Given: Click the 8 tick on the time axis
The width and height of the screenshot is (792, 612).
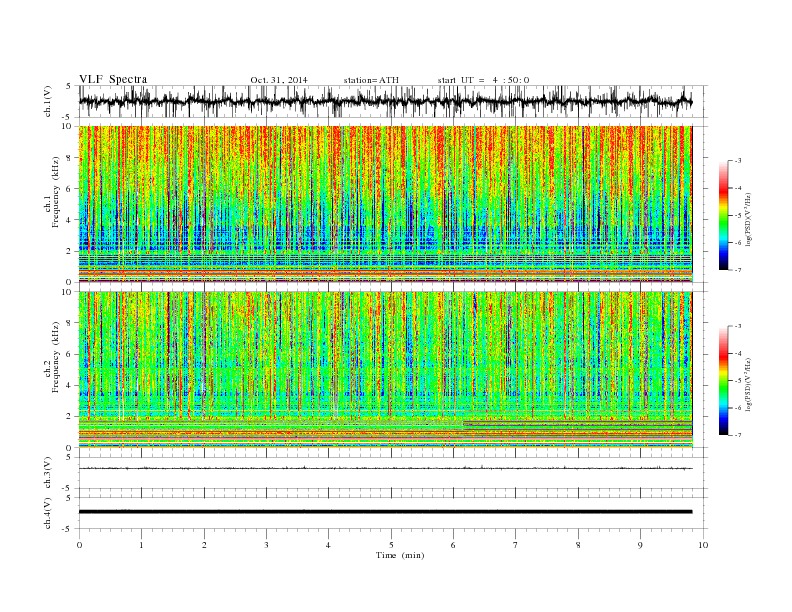Looking at the screenshot, I should [x=578, y=545].
